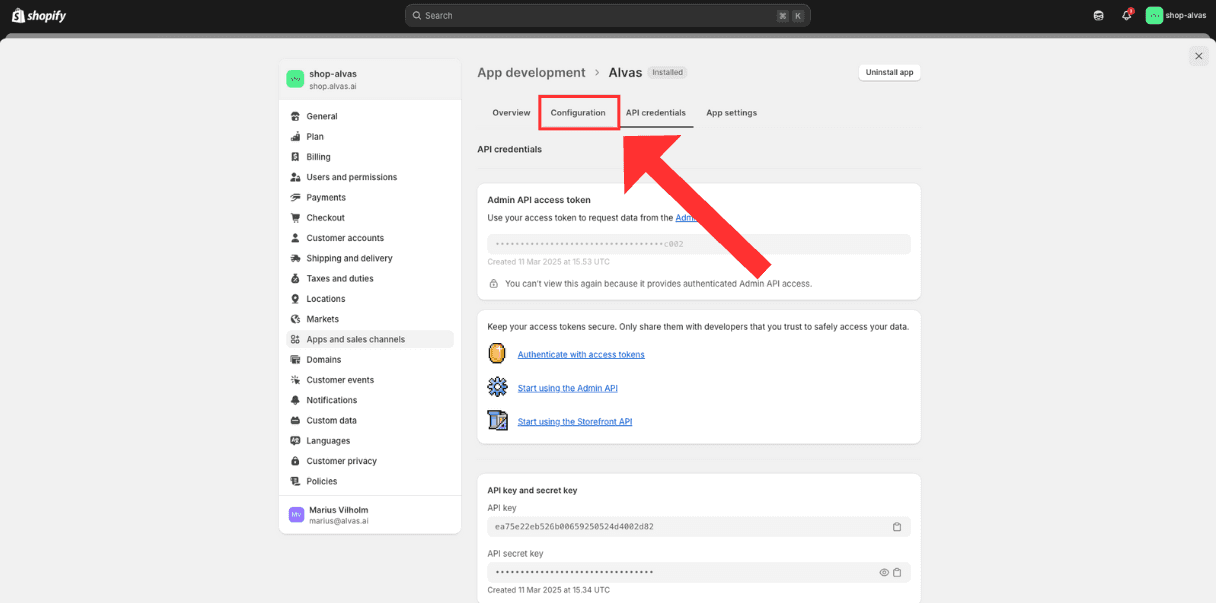Viewport: 1216px width, 603px height.
Task: Reveal the API secret key with the eye icon
Action: click(x=884, y=572)
